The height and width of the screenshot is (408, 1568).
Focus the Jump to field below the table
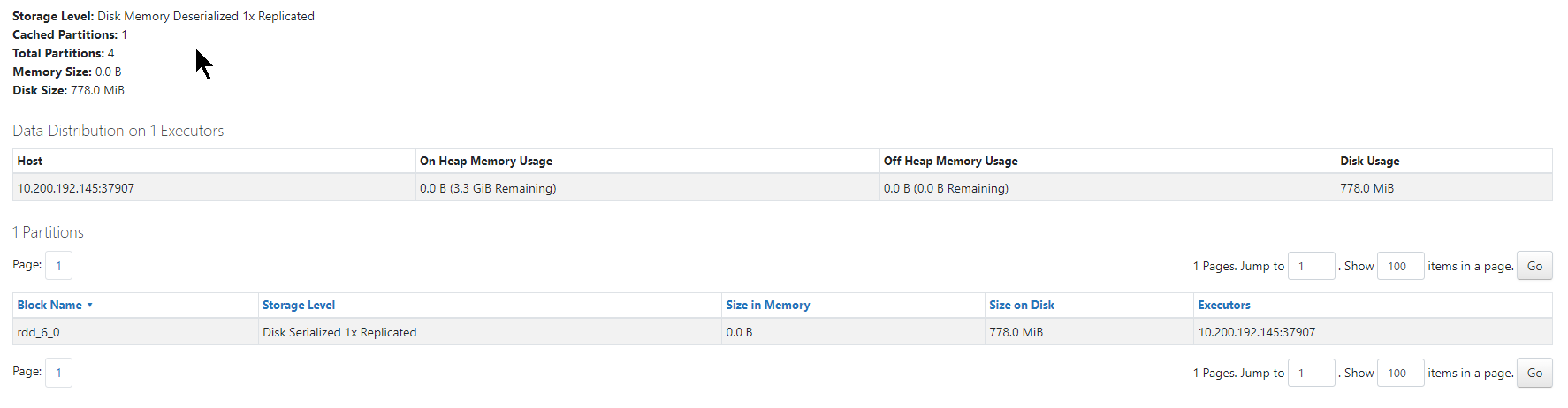coord(1311,373)
